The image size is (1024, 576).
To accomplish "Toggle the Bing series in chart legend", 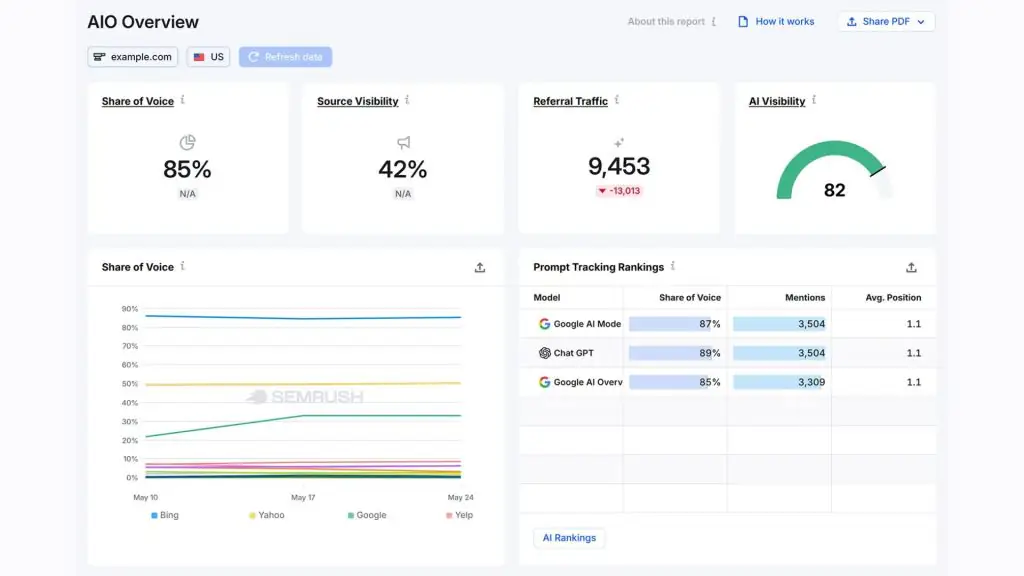I will (x=165, y=515).
